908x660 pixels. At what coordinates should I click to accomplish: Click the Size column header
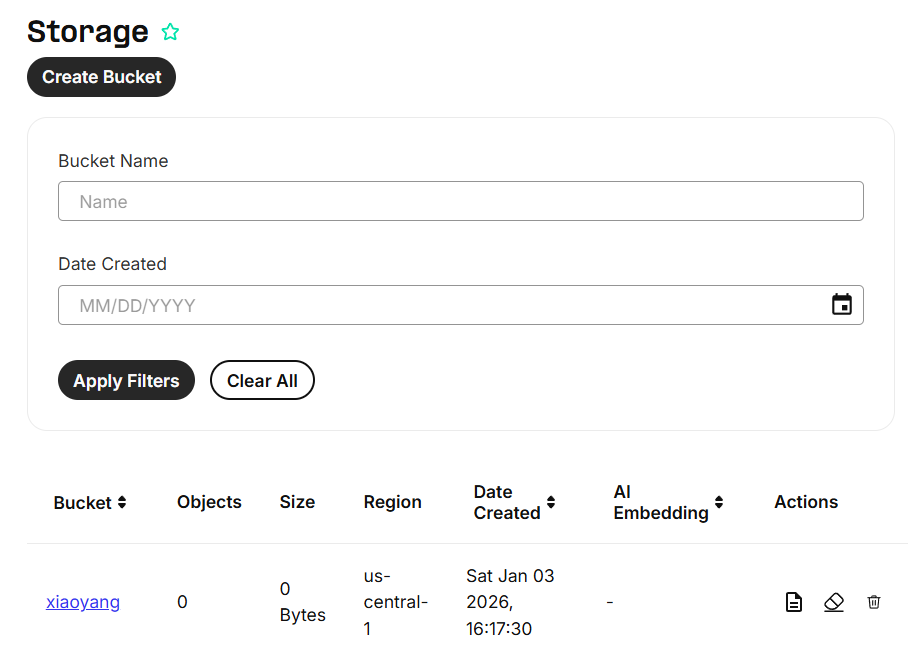(297, 502)
